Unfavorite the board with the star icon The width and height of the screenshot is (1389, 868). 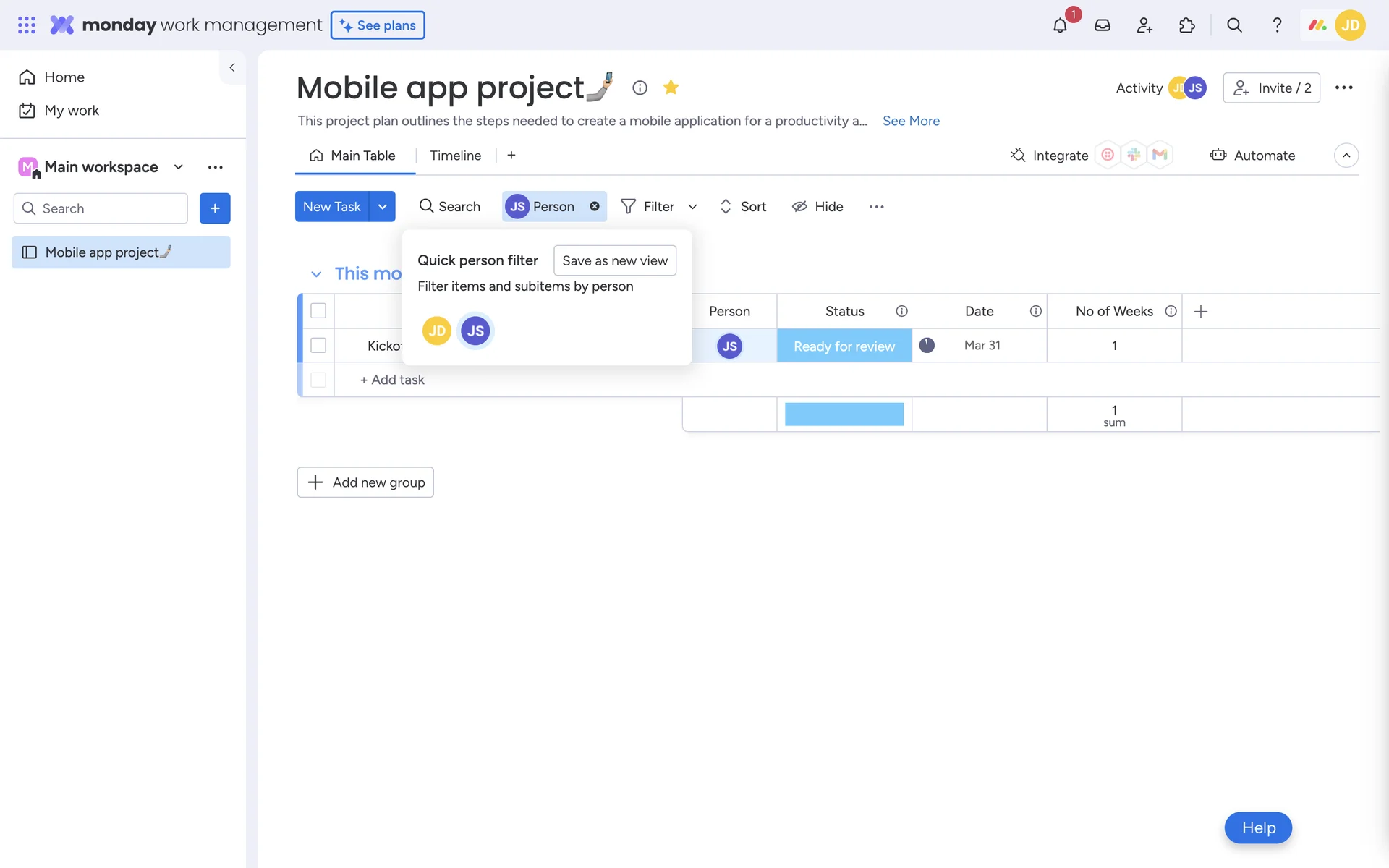(x=671, y=88)
